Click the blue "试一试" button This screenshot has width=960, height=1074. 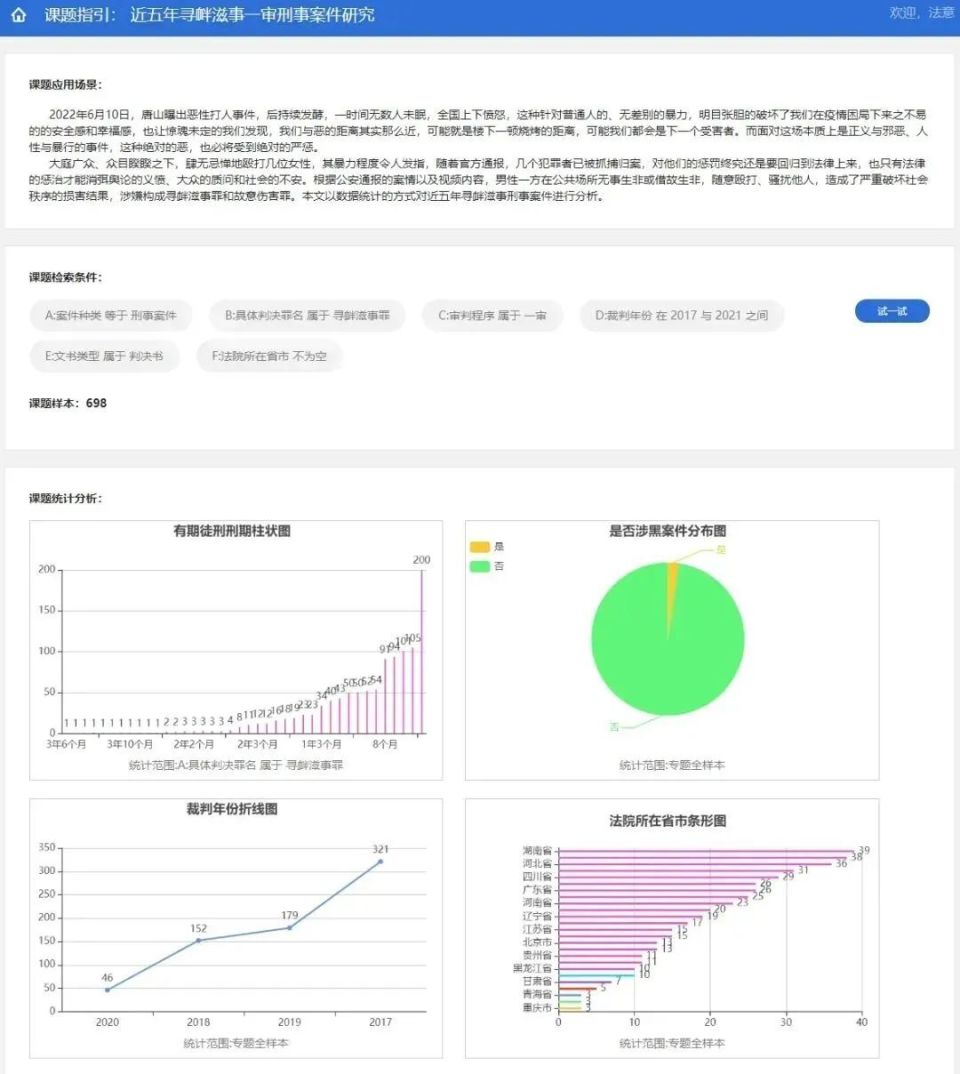(x=892, y=311)
